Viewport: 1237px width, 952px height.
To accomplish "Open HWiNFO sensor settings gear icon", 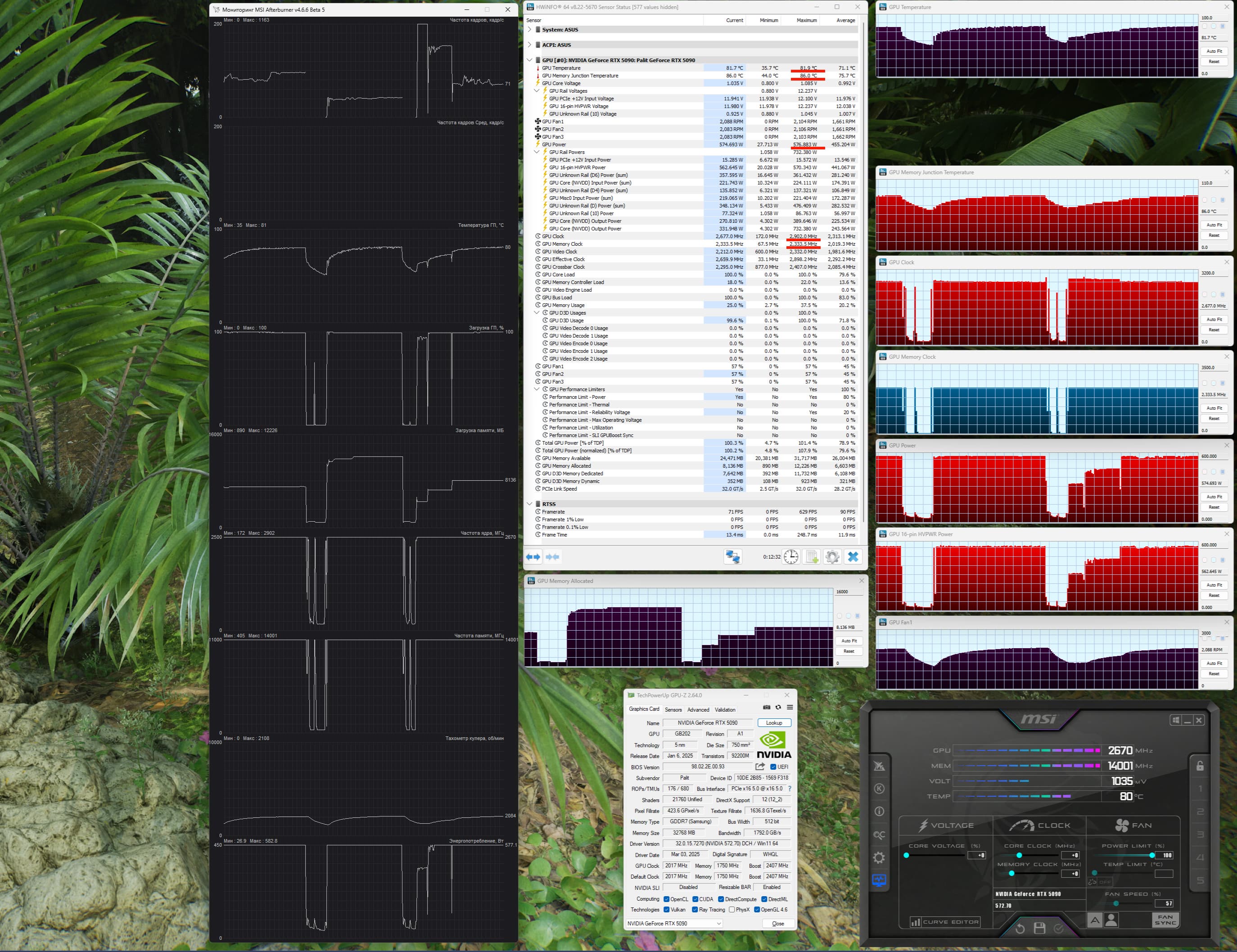I will [832, 557].
